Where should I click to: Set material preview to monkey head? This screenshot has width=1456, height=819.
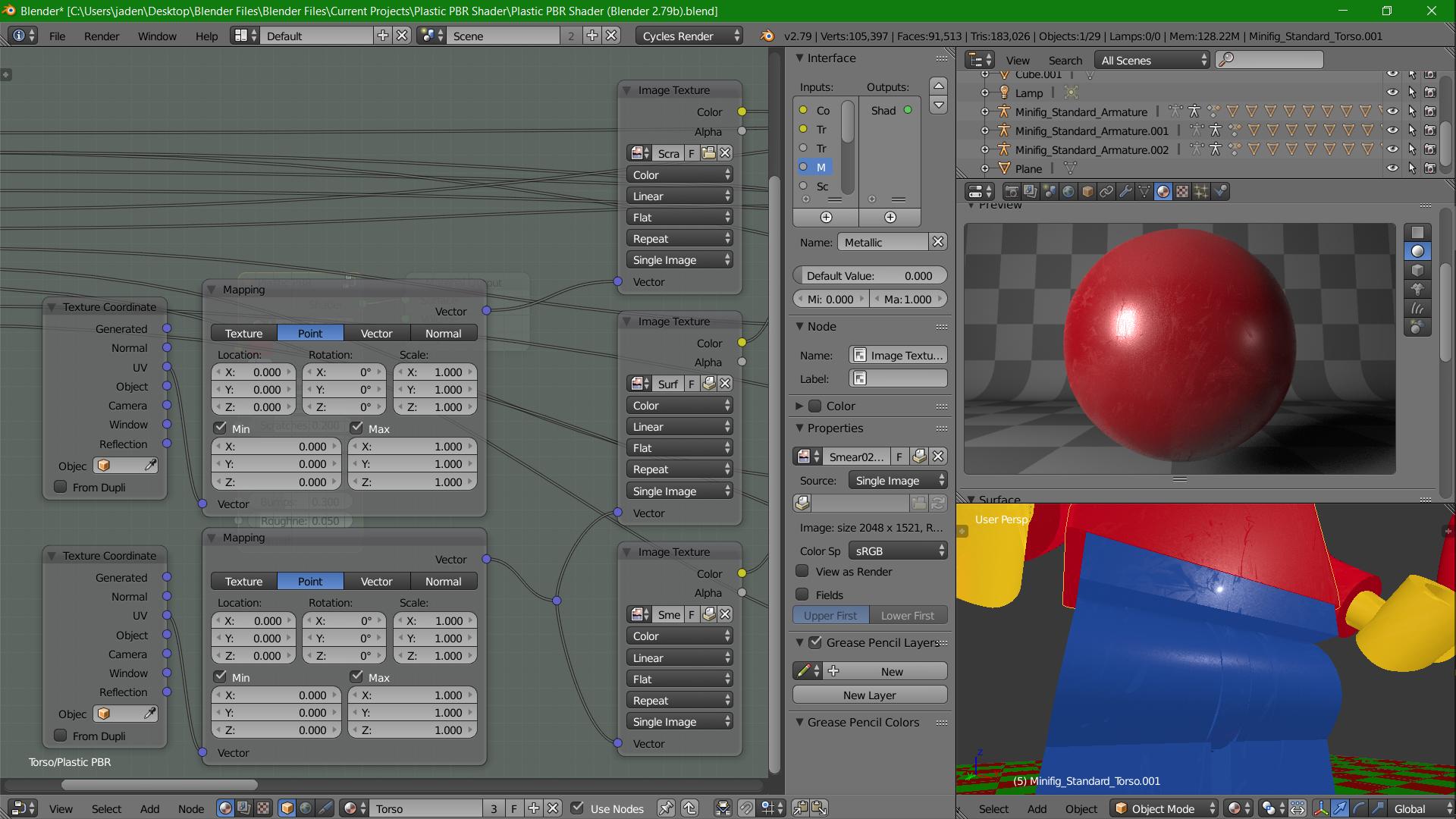tap(1417, 290)
